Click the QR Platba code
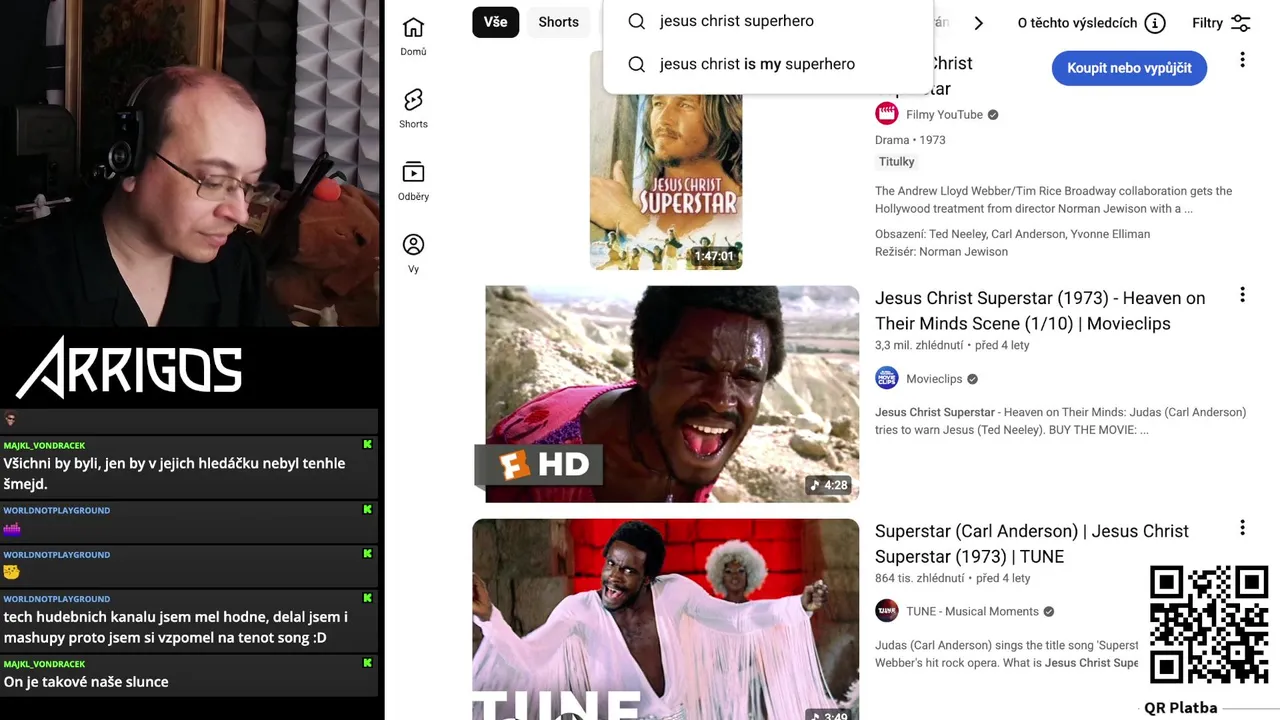The height and width of the screenshot is (720, 1280). pyautogui.click(x=1208, y=624)
